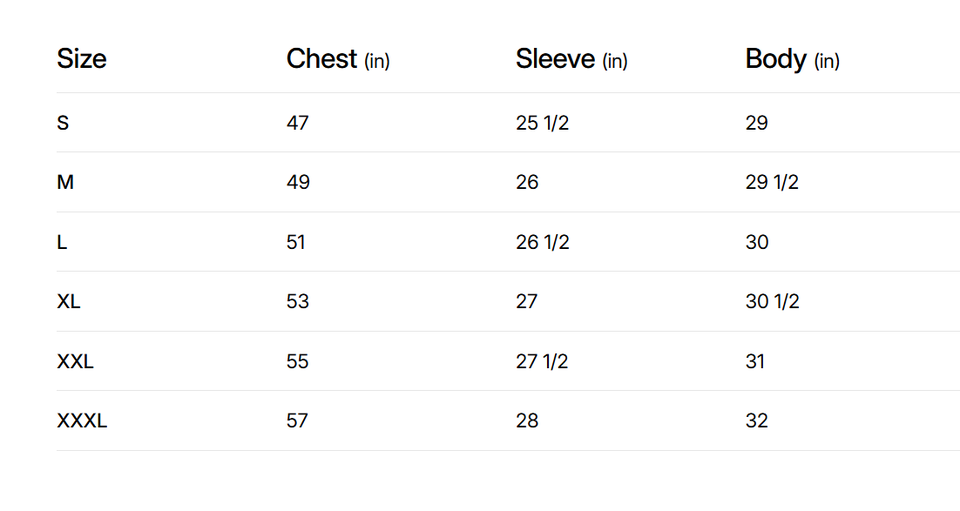The image size is (960, 511).
Task: Click sleeve value 28 in XXXL row
Action: click(527, 421)
